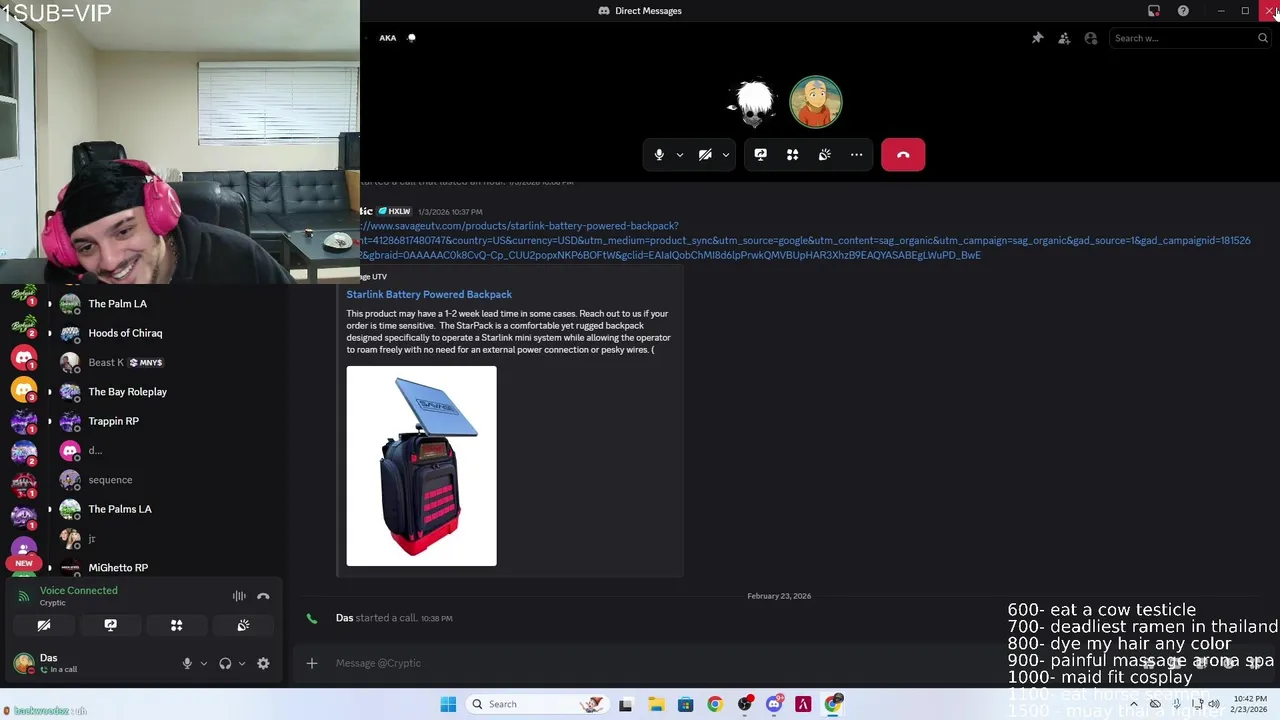Screen dimensions: 1280x720
Task: Open input device dropdown beside user mic
Action: pos(203,663)
